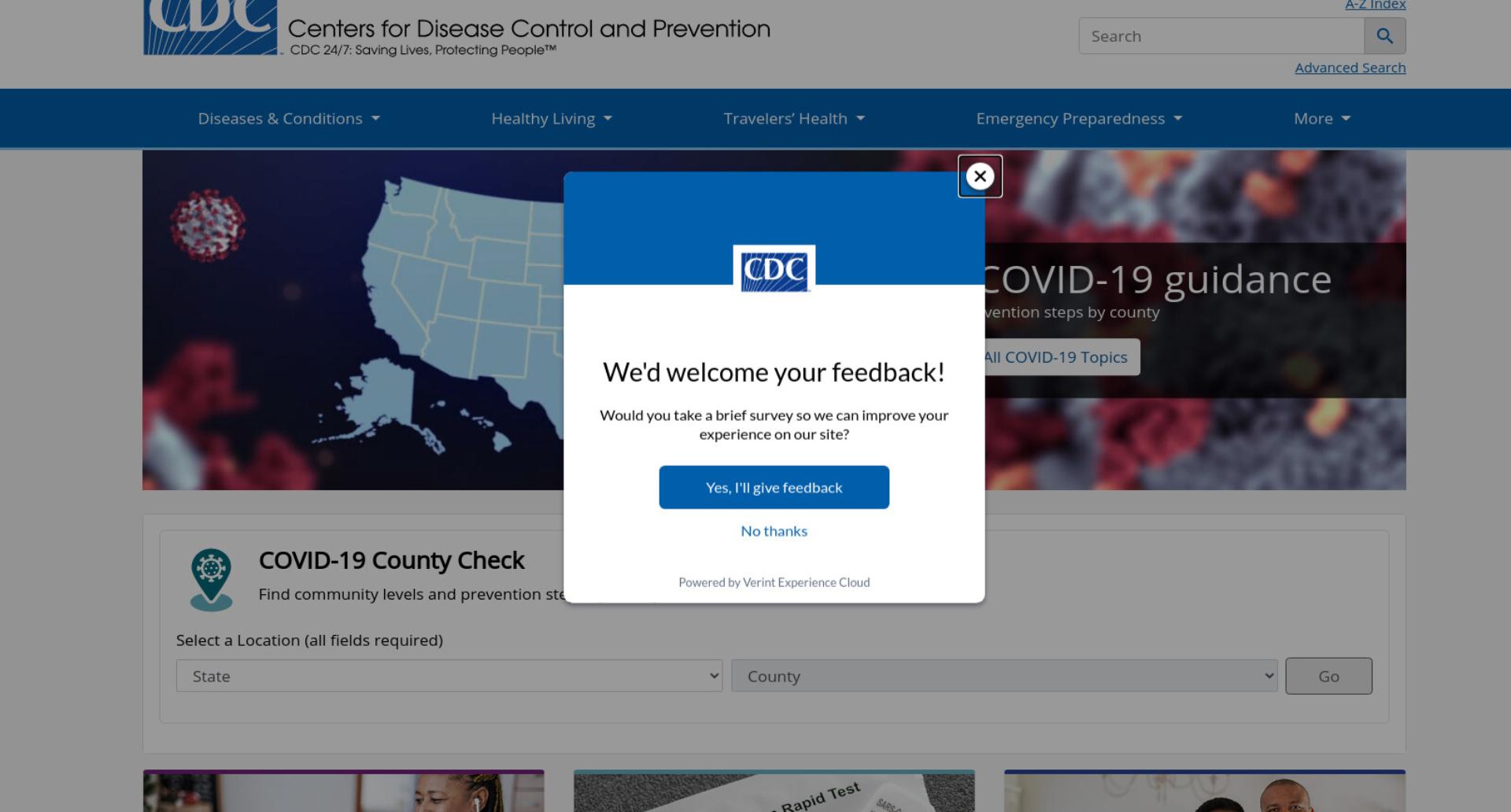The height and width of the screenshot is (812, 1511).
Task: Click Powered by Verint Experience Cloud text
Action: 774,582
